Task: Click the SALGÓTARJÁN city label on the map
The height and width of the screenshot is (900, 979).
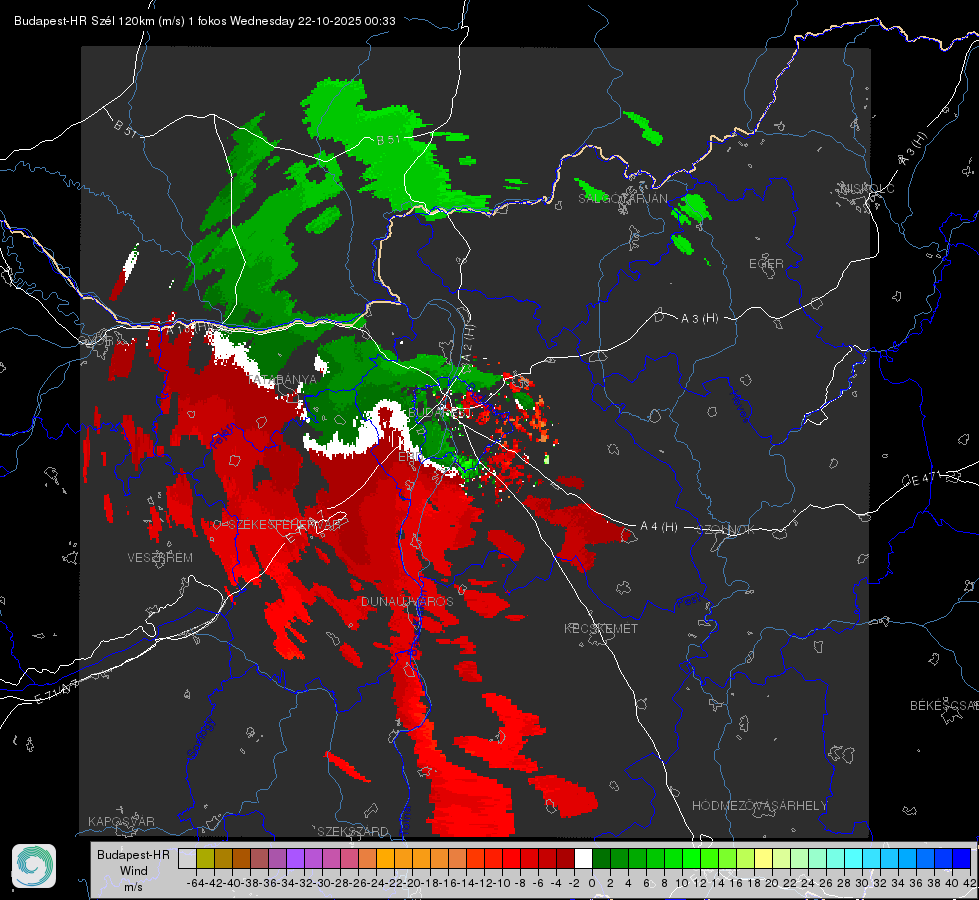Action: [622, 199]
